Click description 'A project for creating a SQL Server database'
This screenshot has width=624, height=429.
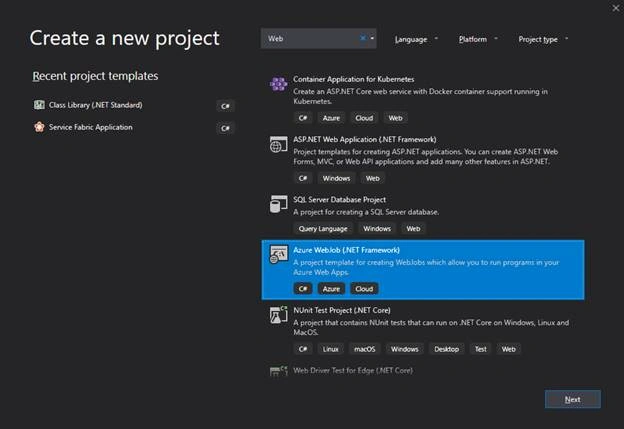[366, 212]
